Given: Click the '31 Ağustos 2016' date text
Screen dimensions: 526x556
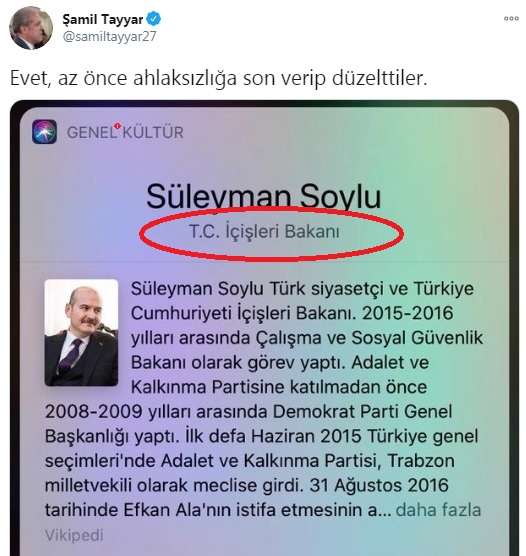Looking at the screenshot, I should point(379,485).
